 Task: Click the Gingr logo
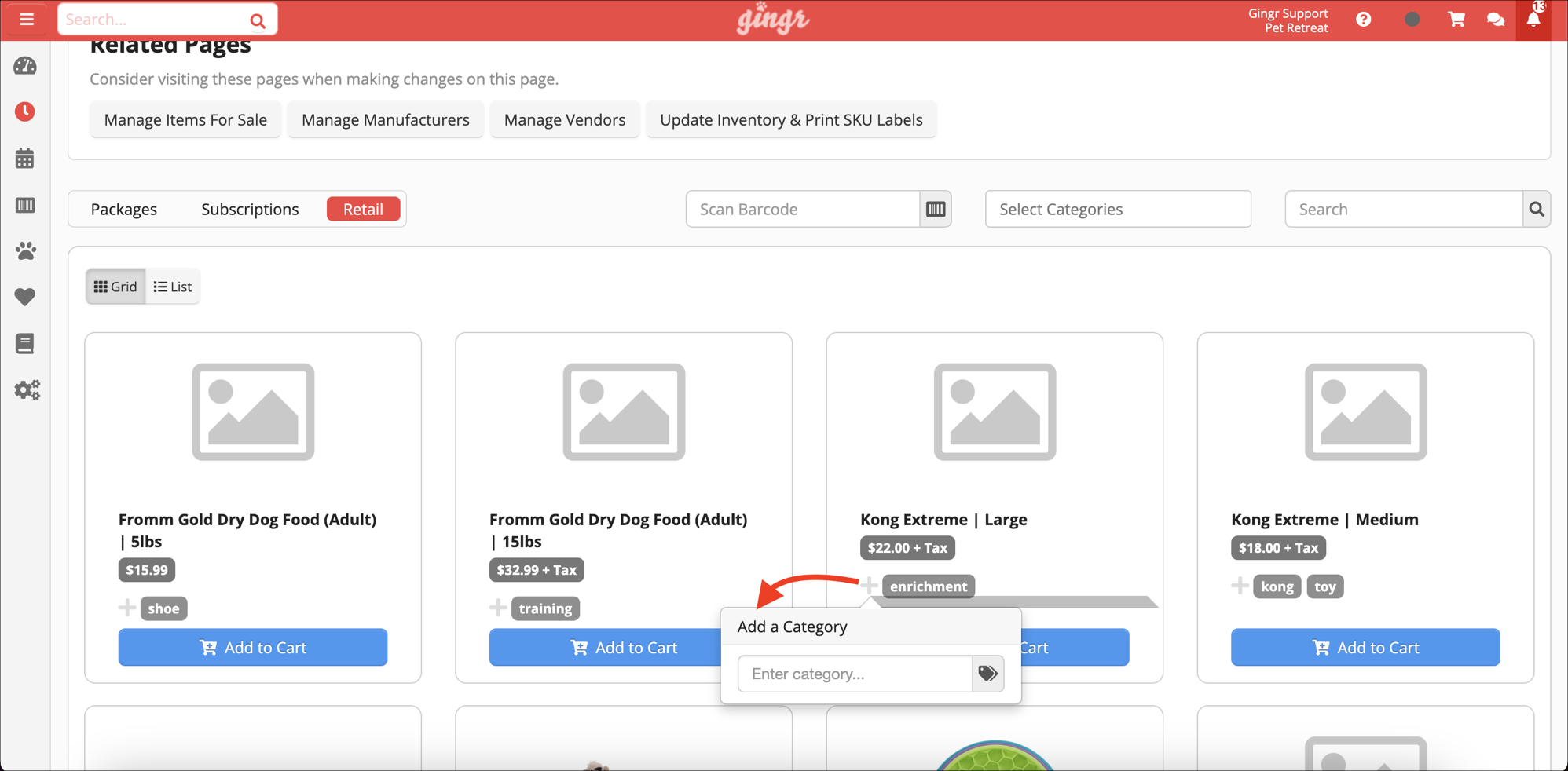[x=772, y=19]
